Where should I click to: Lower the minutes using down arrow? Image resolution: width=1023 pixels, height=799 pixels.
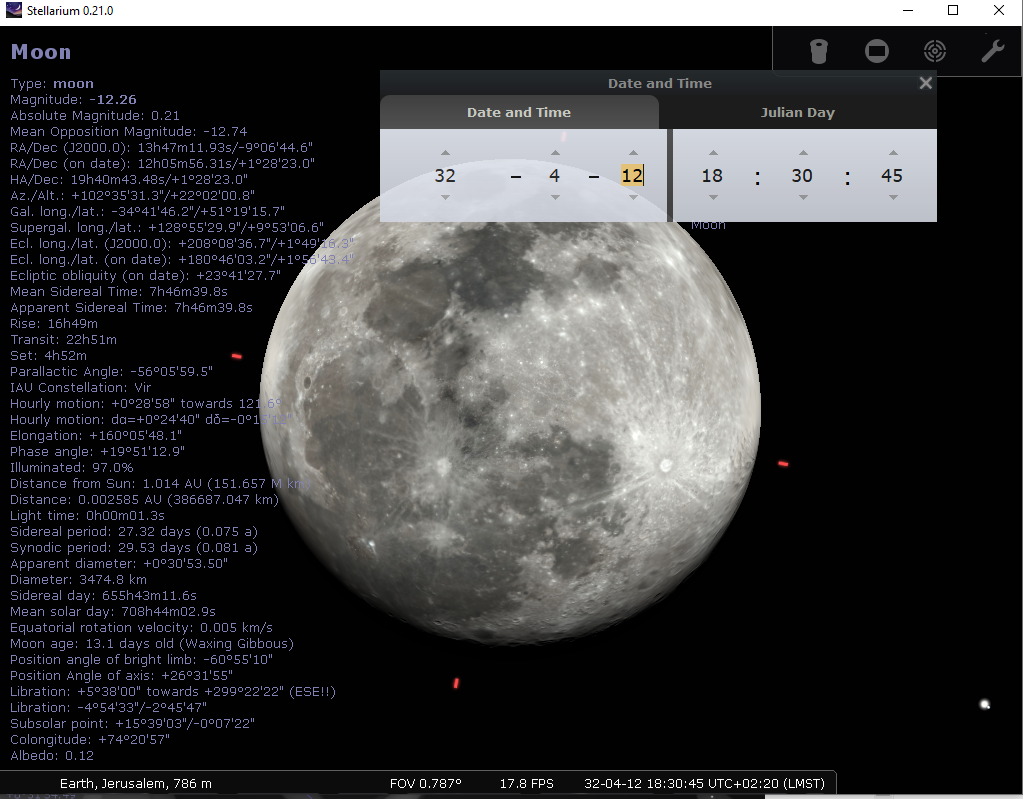pyautogui.click(x=802, y=198)
